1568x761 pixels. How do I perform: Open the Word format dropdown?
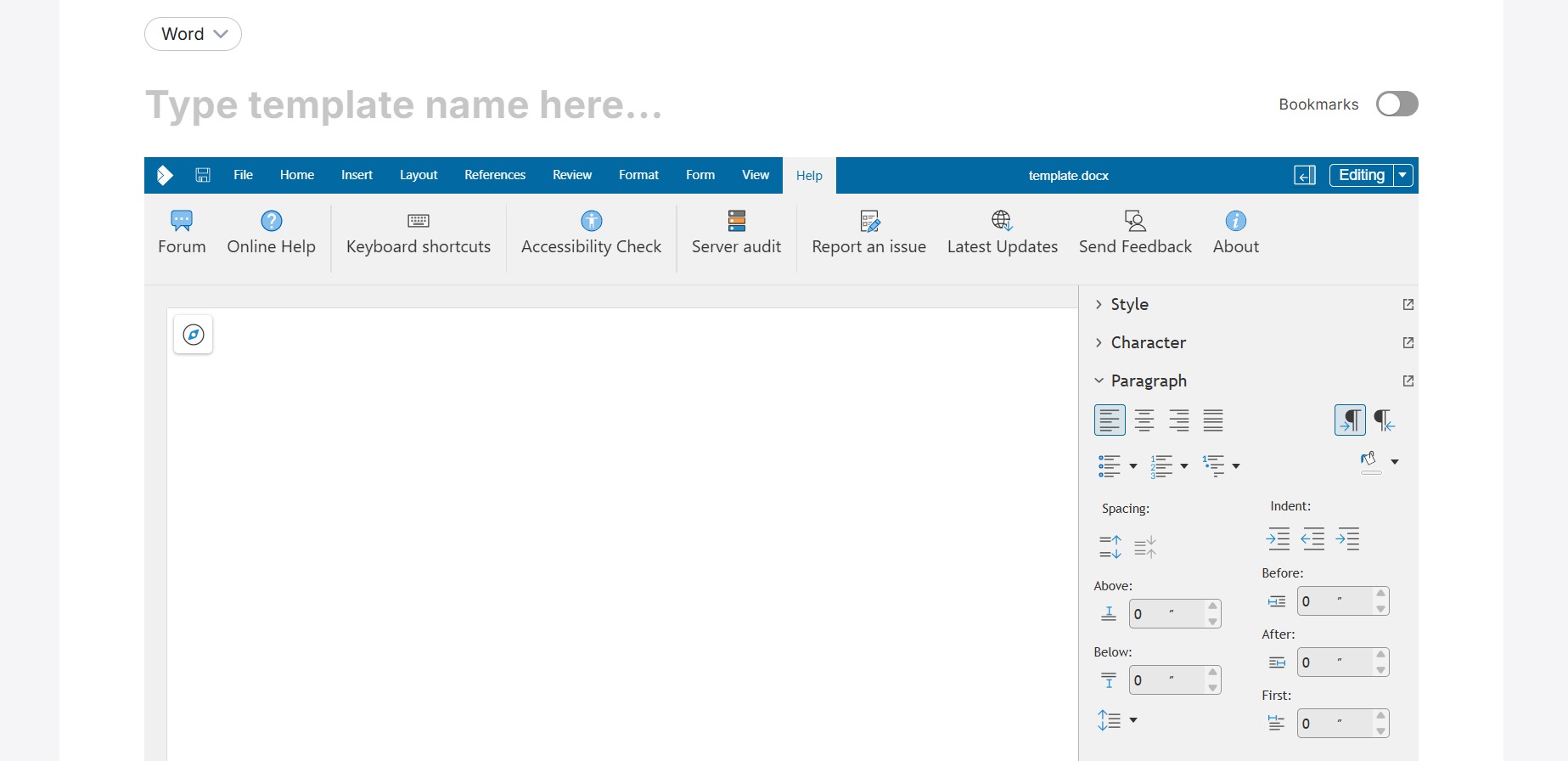(x=194, y=34)
